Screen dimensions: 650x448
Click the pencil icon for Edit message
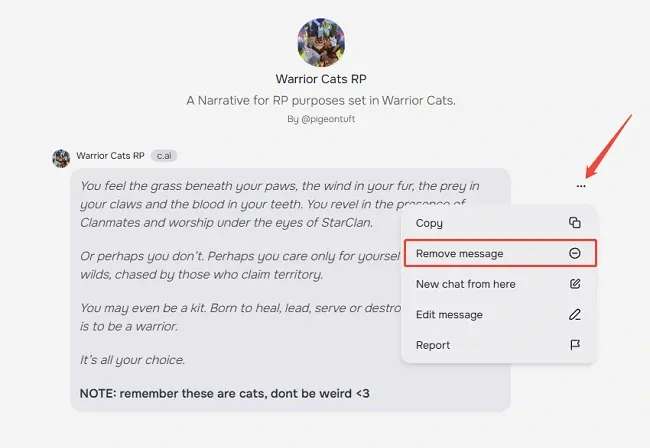coord(574,315)
